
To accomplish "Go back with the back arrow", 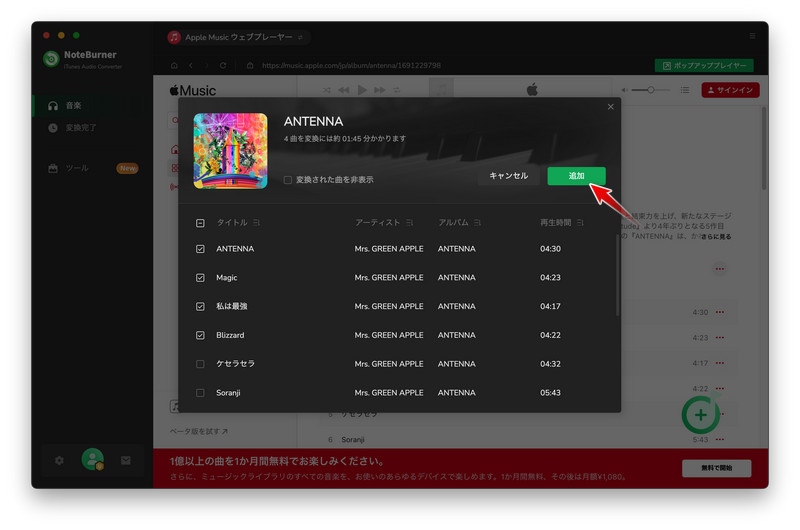I will pyautogui.click(x=191, y=65).
